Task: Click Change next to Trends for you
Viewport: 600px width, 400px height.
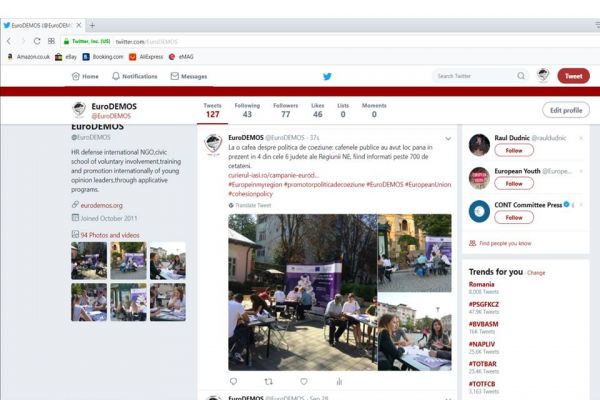Action: pos(536,273)
